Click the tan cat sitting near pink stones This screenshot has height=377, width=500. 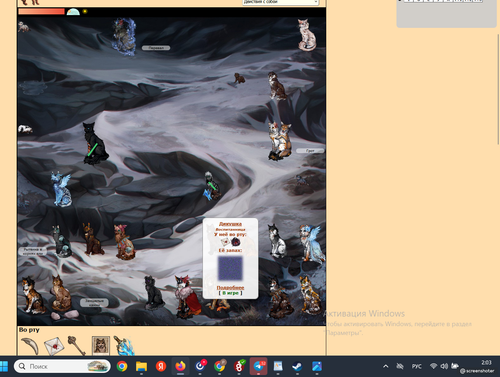pos(61,294)
